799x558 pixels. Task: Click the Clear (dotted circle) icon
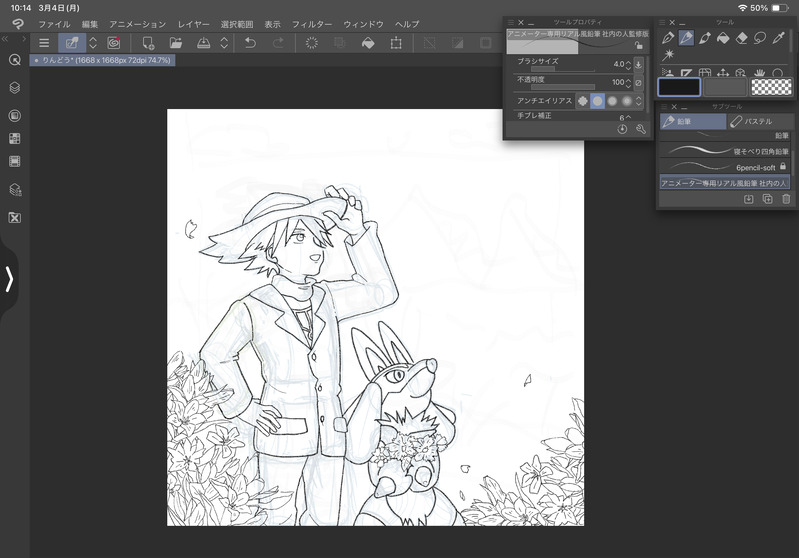click(311, 43)
